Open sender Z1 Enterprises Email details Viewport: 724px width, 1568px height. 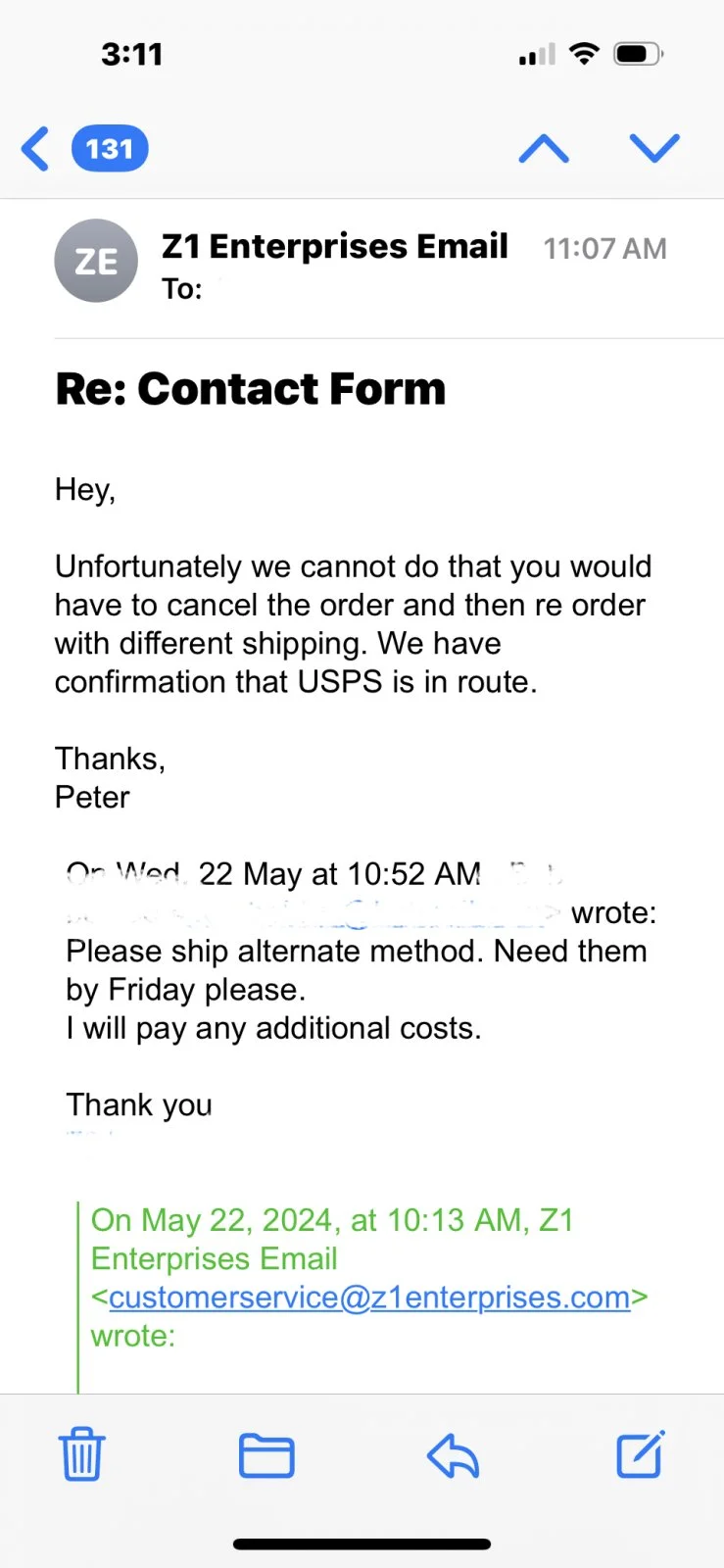click(x=334, y=246)
